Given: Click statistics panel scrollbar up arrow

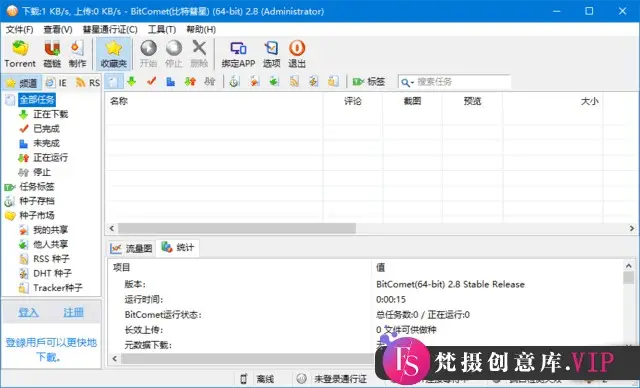Looking at the screenshot, I should click(629, 266).
